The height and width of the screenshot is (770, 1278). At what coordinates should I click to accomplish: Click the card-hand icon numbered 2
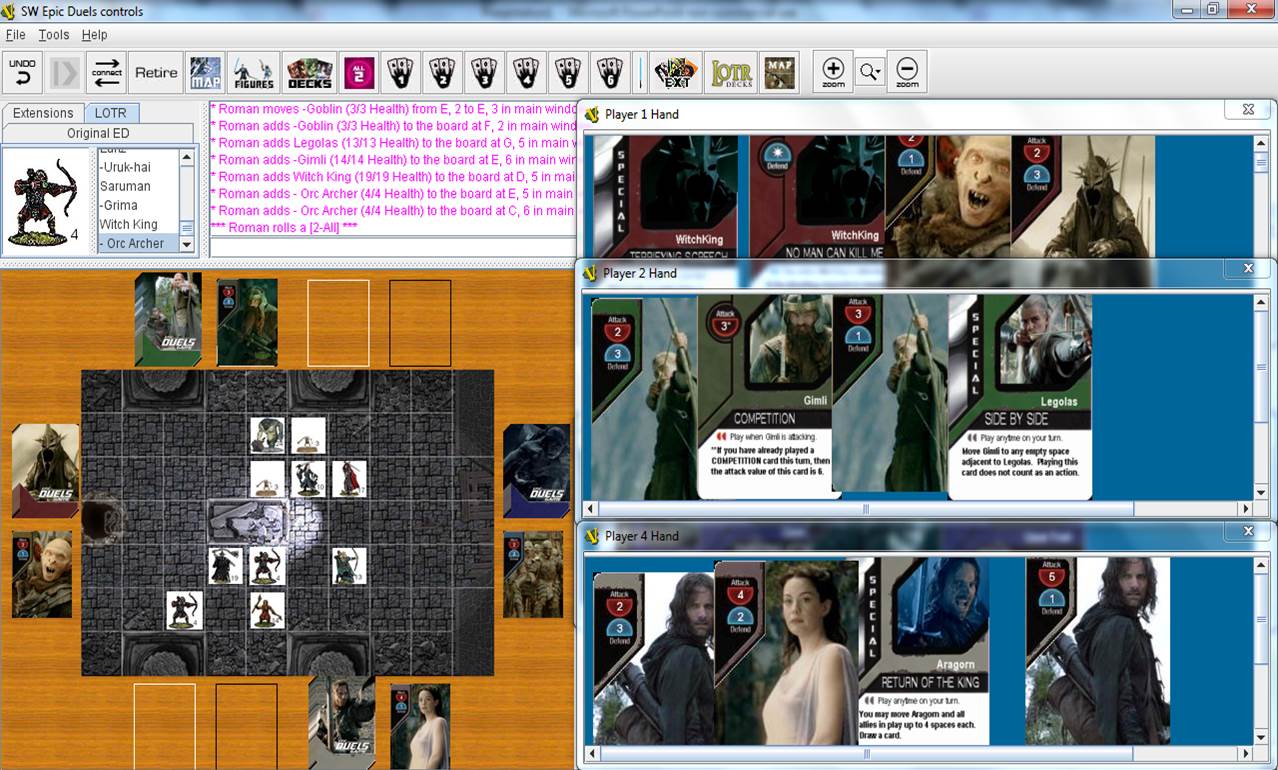coord(442,73)
